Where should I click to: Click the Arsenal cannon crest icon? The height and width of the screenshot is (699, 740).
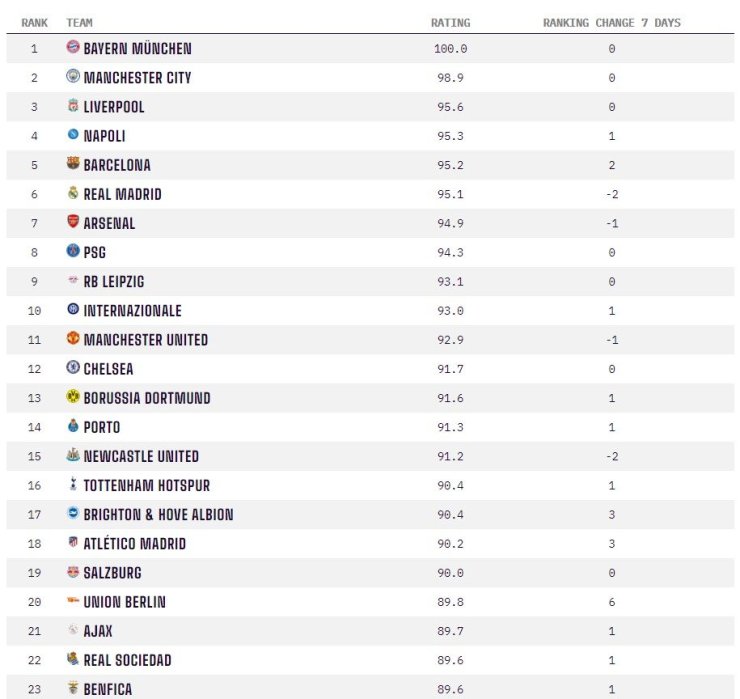[x=73, y=221]
